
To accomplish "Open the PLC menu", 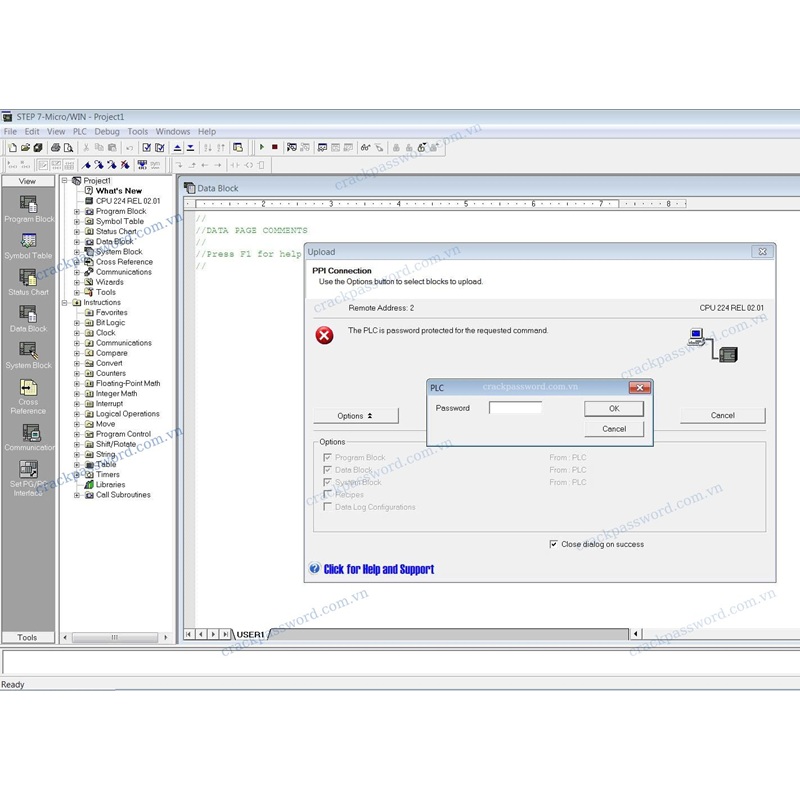I will click(x=80, y=132).
